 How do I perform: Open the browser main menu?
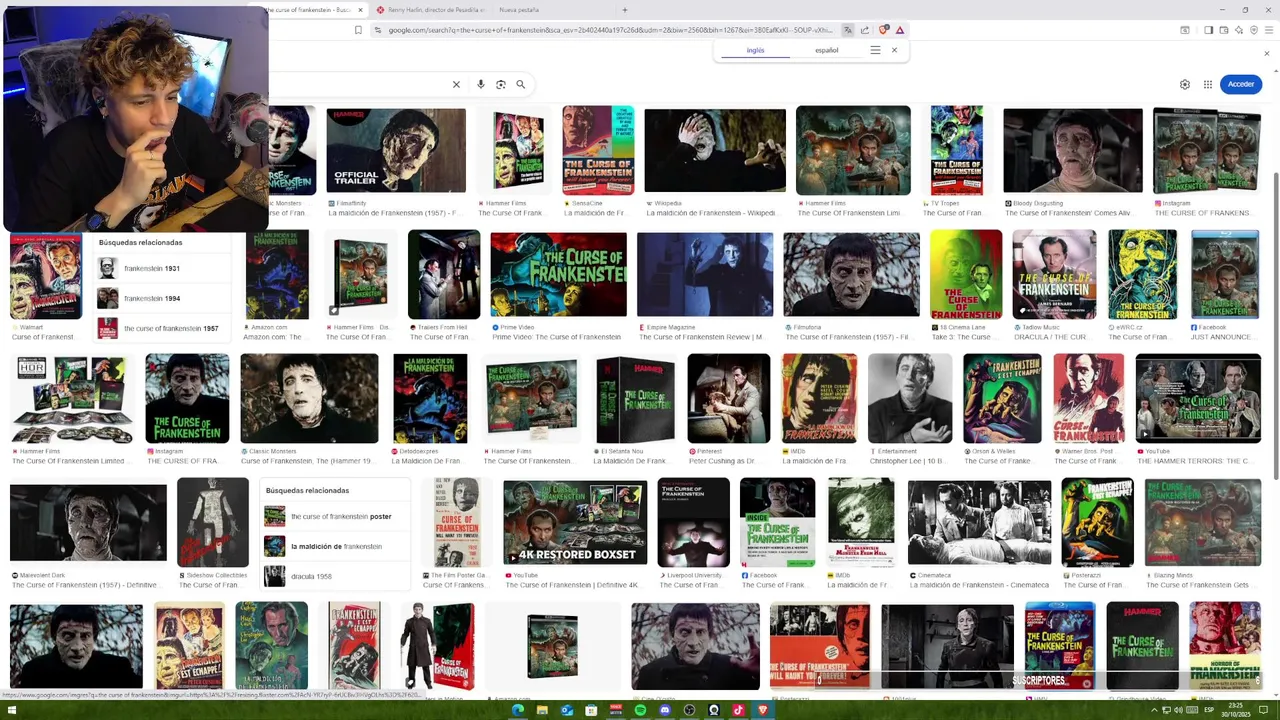click(x=1269, y=30)
